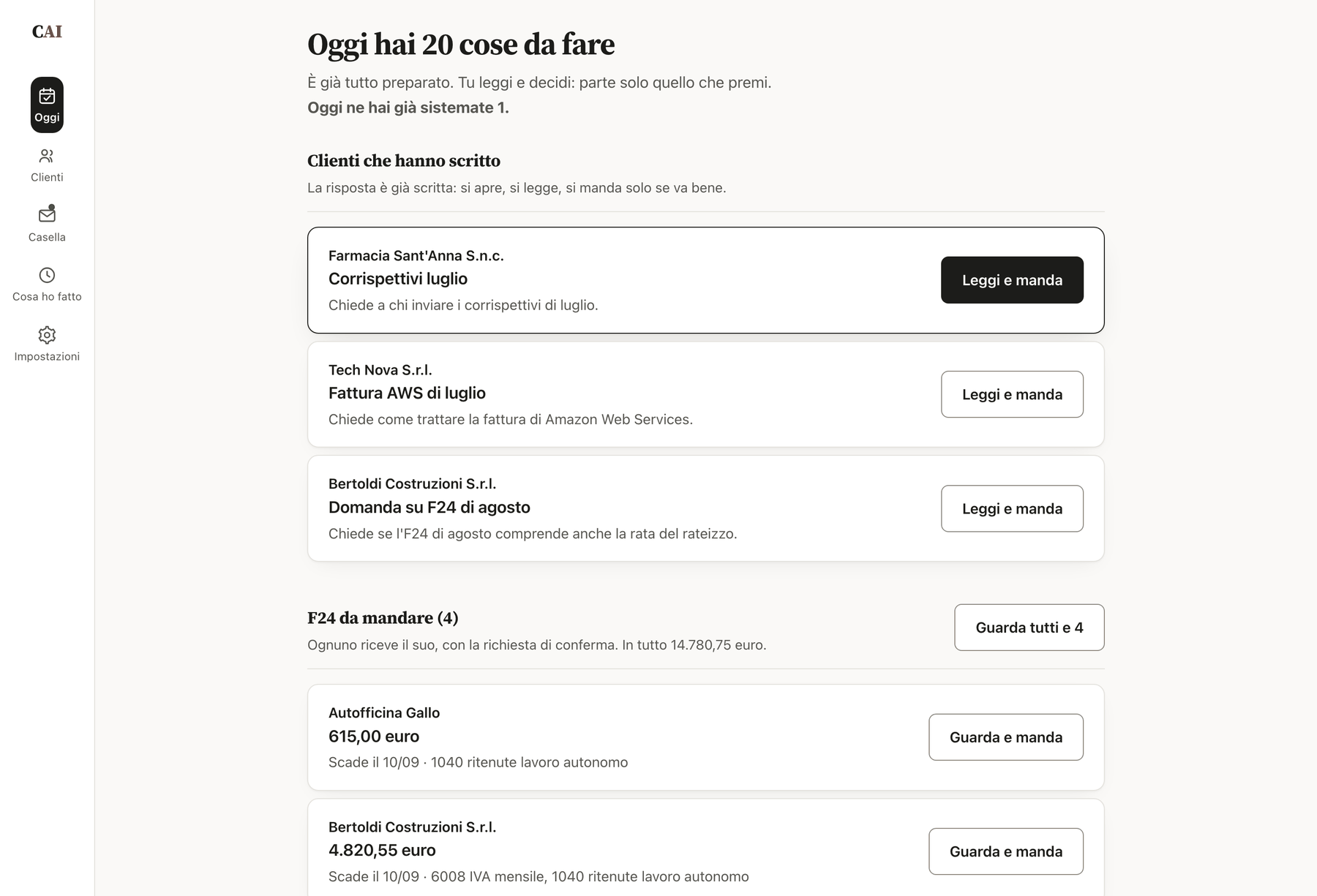Open the Fattura AWS di luglio card
Image resolution: width=1317 pixels, height=896 pixels.
(x=705, y=394)
